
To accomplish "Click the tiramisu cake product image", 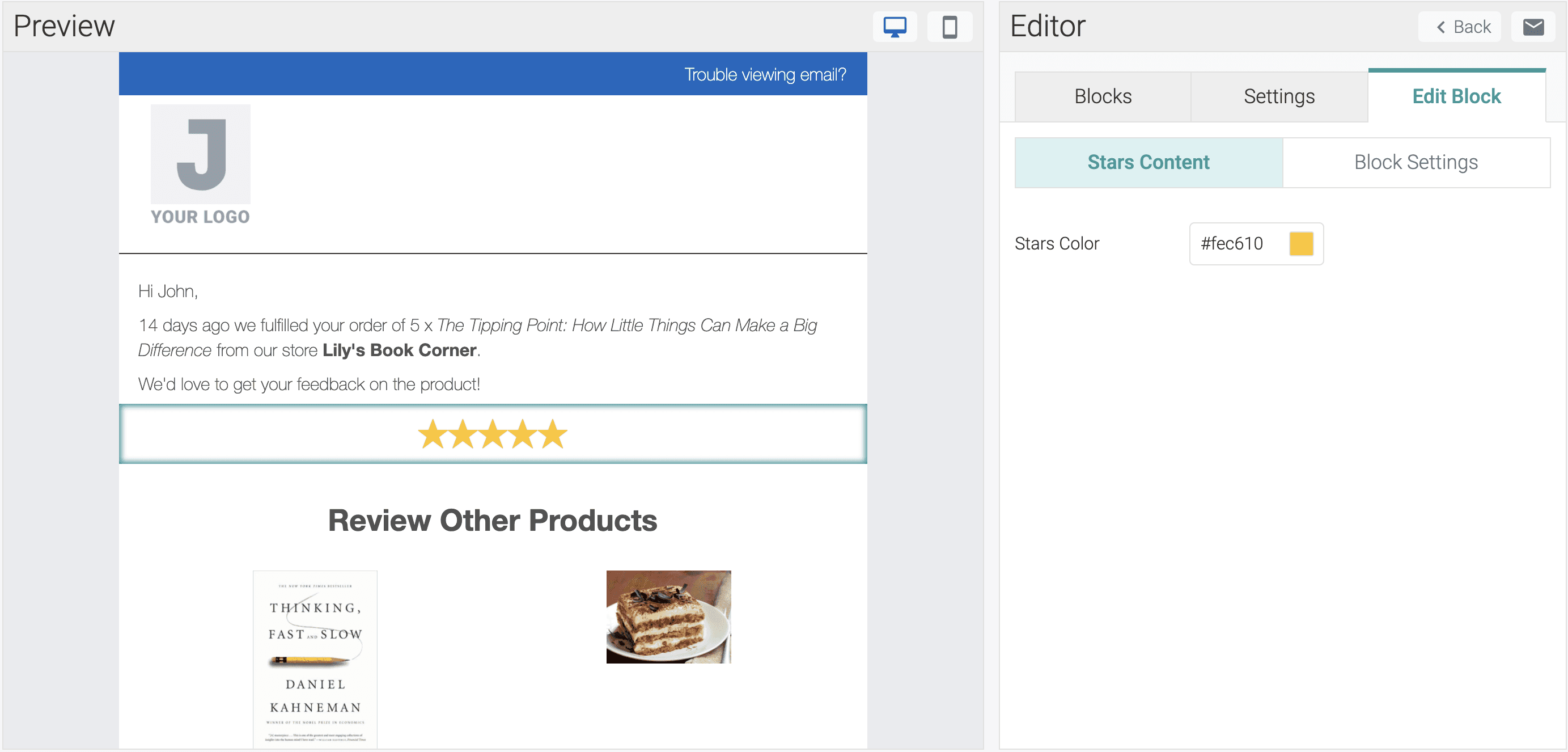I will pyautogui.click(x=668, y=616).
